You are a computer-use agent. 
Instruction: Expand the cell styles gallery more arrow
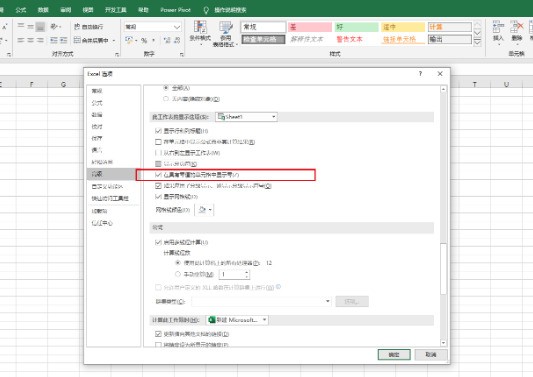point(477,42)
